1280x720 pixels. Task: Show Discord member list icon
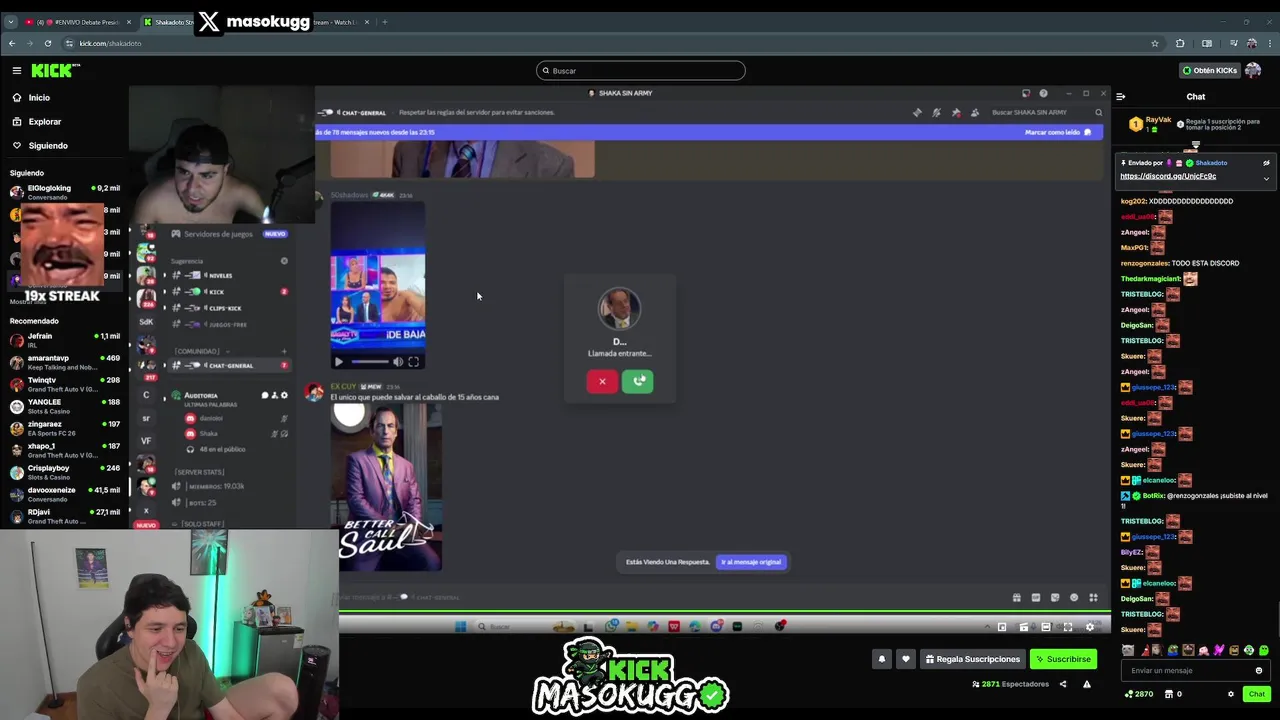tap(975, 112)
